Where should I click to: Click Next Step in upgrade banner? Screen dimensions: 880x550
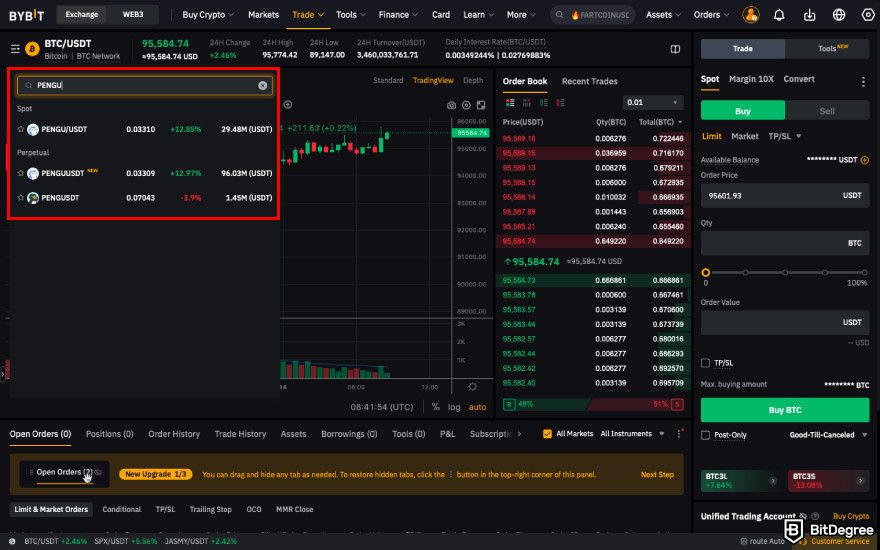tap(657, 475)
